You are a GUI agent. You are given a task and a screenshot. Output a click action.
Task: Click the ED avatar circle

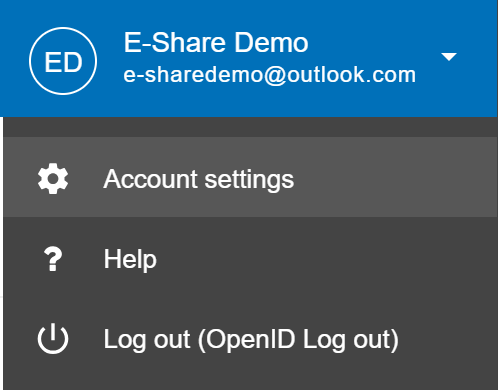coord(63,61)
